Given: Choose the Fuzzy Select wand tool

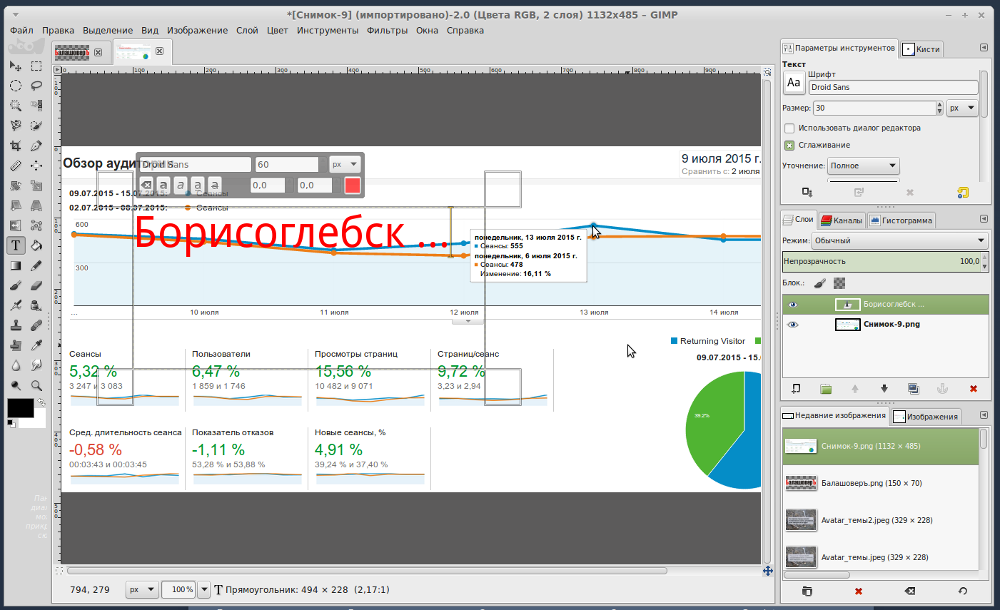Looking at the screenshot, I should pyautogui.click(x=16, y=105).
